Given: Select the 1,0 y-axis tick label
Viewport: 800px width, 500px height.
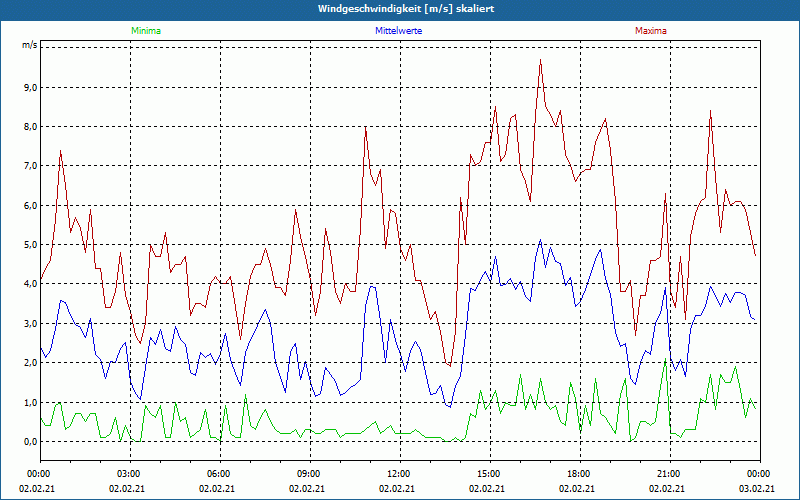Looking at the screenshot, I should click(29, 403).
